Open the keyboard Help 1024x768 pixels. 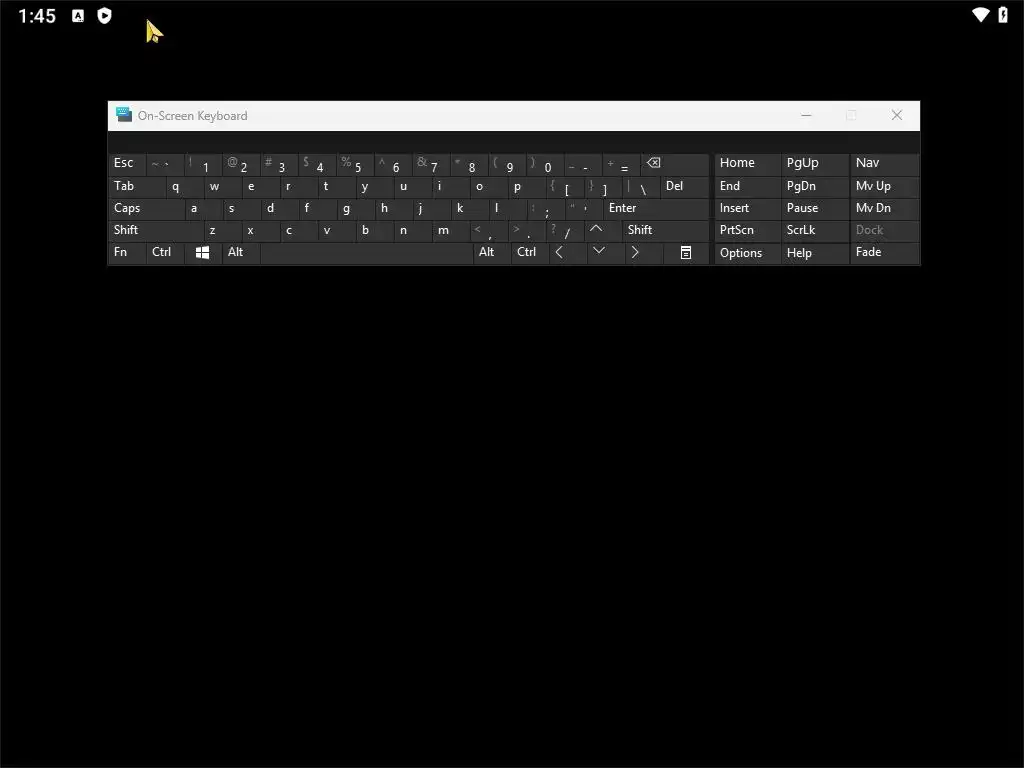[814, 253]
